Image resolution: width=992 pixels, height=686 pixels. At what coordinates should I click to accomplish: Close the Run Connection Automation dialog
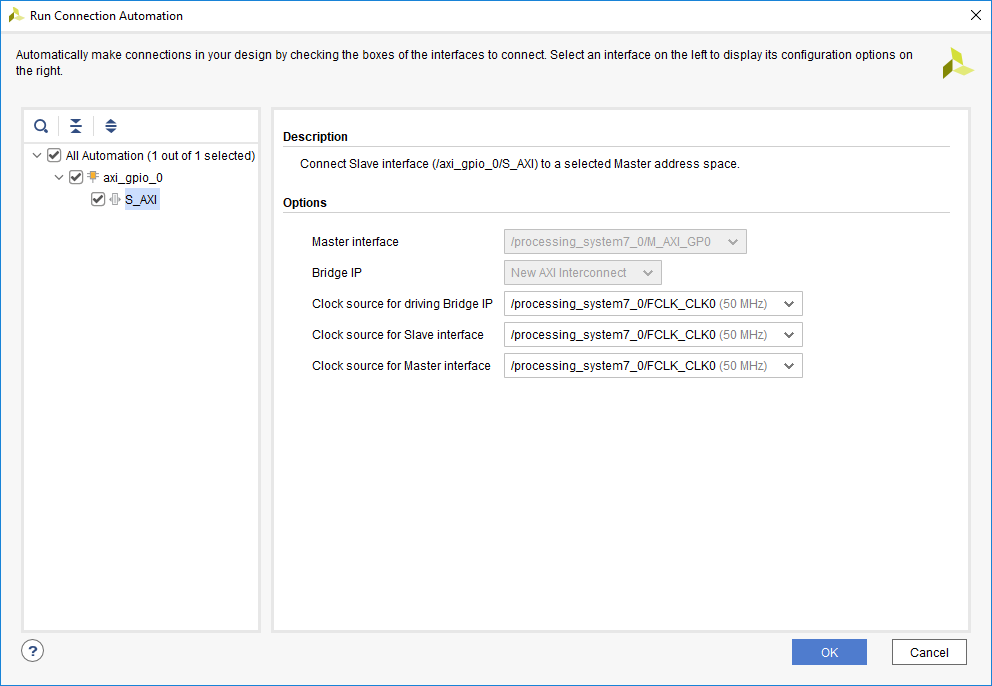point(976,15)
